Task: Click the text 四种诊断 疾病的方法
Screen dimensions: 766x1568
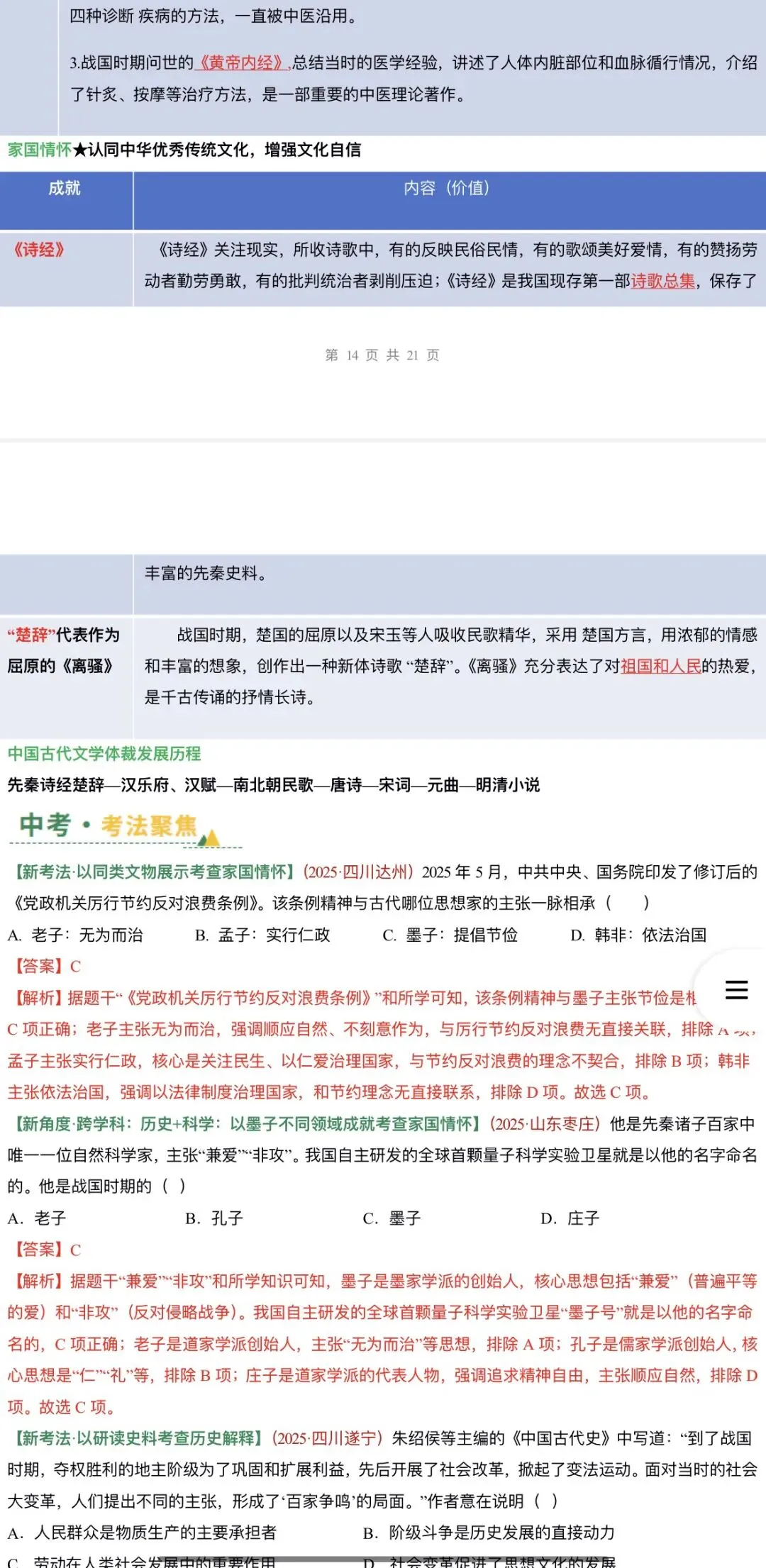Action: tap(145, 16)
